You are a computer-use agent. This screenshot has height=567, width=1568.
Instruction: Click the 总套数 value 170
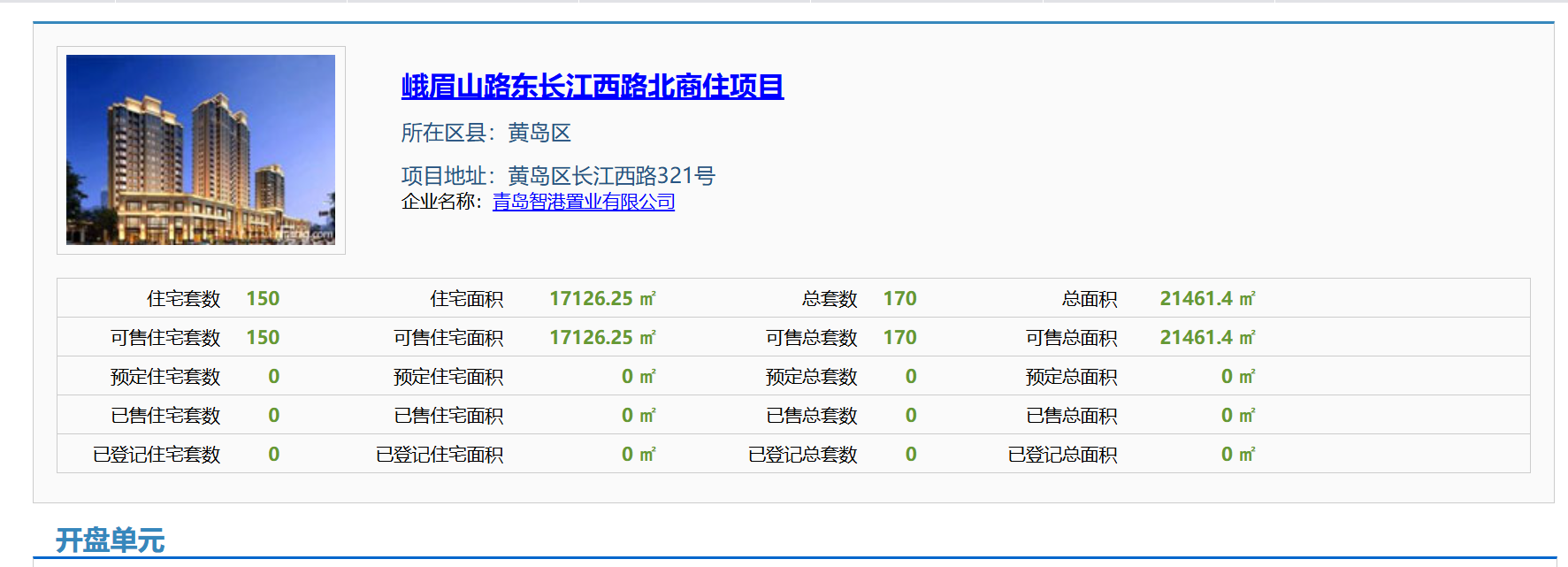(900, 299)
